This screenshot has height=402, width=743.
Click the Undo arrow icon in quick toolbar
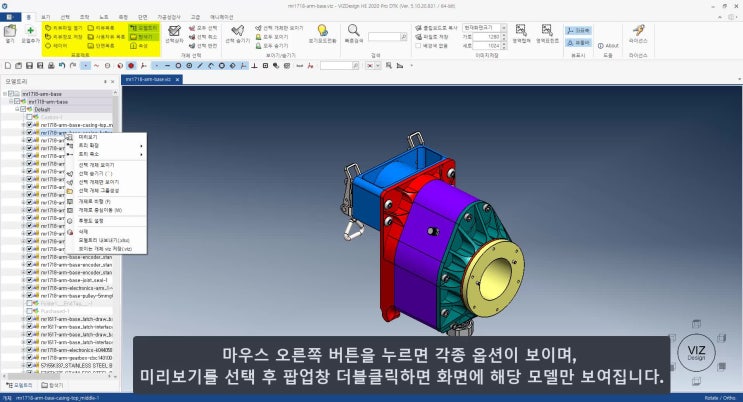pos(62,65)
